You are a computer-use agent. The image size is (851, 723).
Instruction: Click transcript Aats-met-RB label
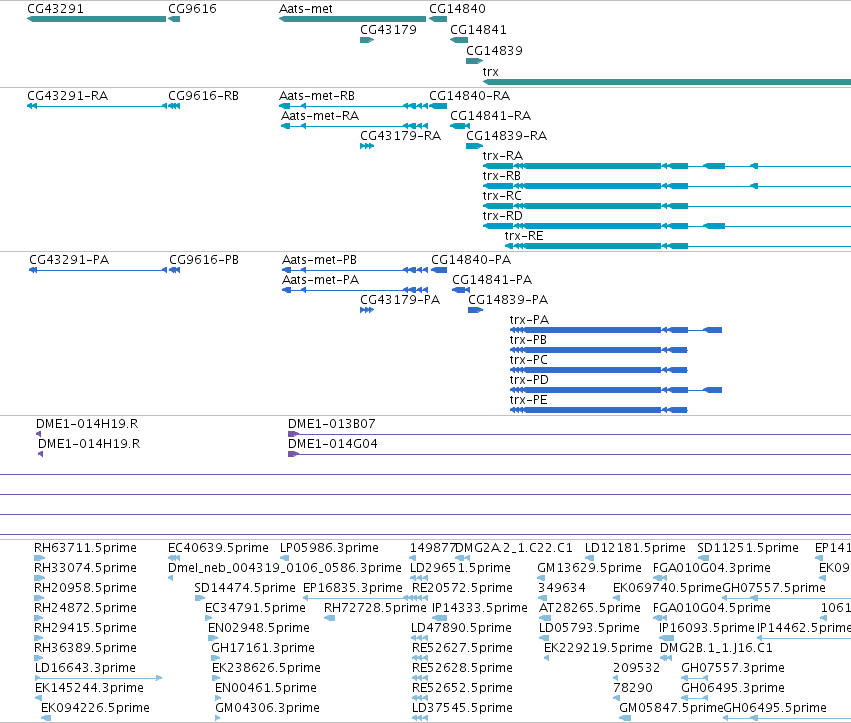click(316, 96)
